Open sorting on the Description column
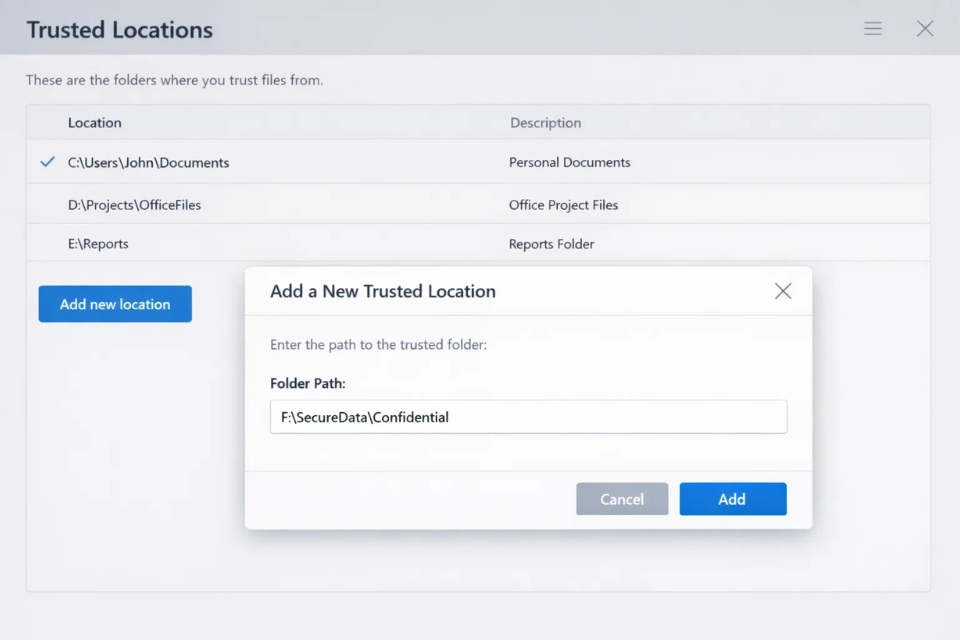This screenshot has width=960, height=640. (545, 122)
